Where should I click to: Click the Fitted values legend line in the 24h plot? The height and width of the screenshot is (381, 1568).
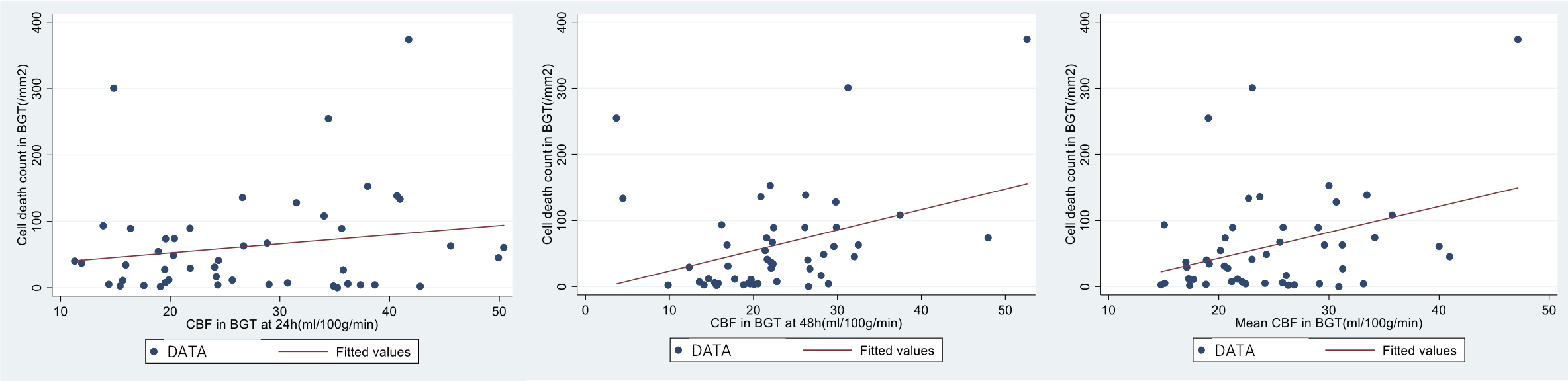pyautogui.click(x=303, y=352)
